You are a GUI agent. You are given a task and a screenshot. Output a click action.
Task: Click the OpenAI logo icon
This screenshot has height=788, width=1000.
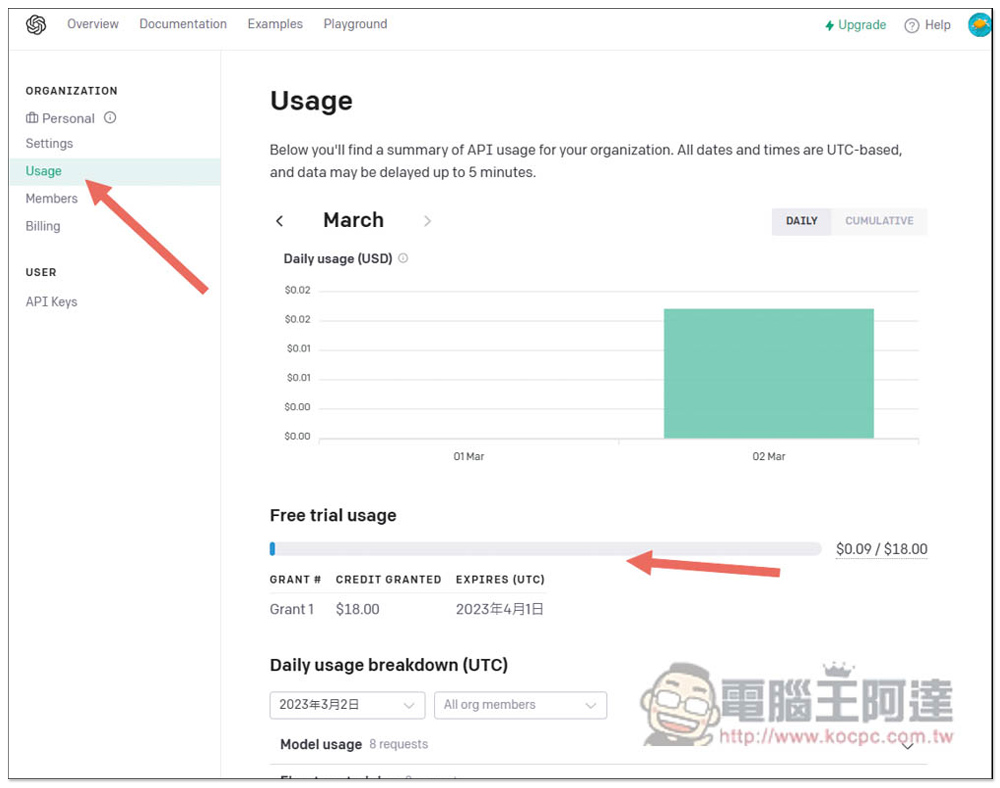coord(36,25)
